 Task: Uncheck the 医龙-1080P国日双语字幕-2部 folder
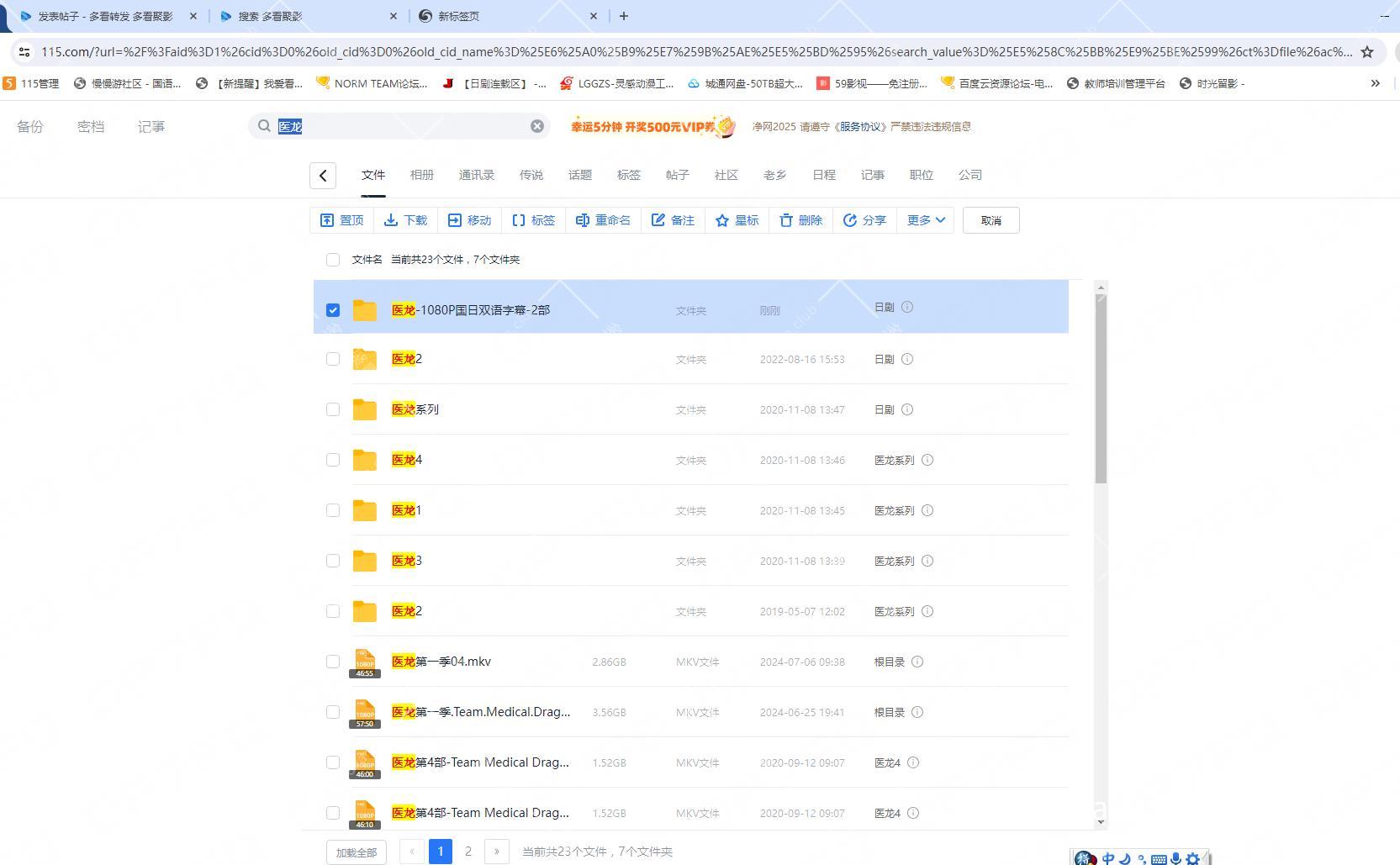point(333,309)
